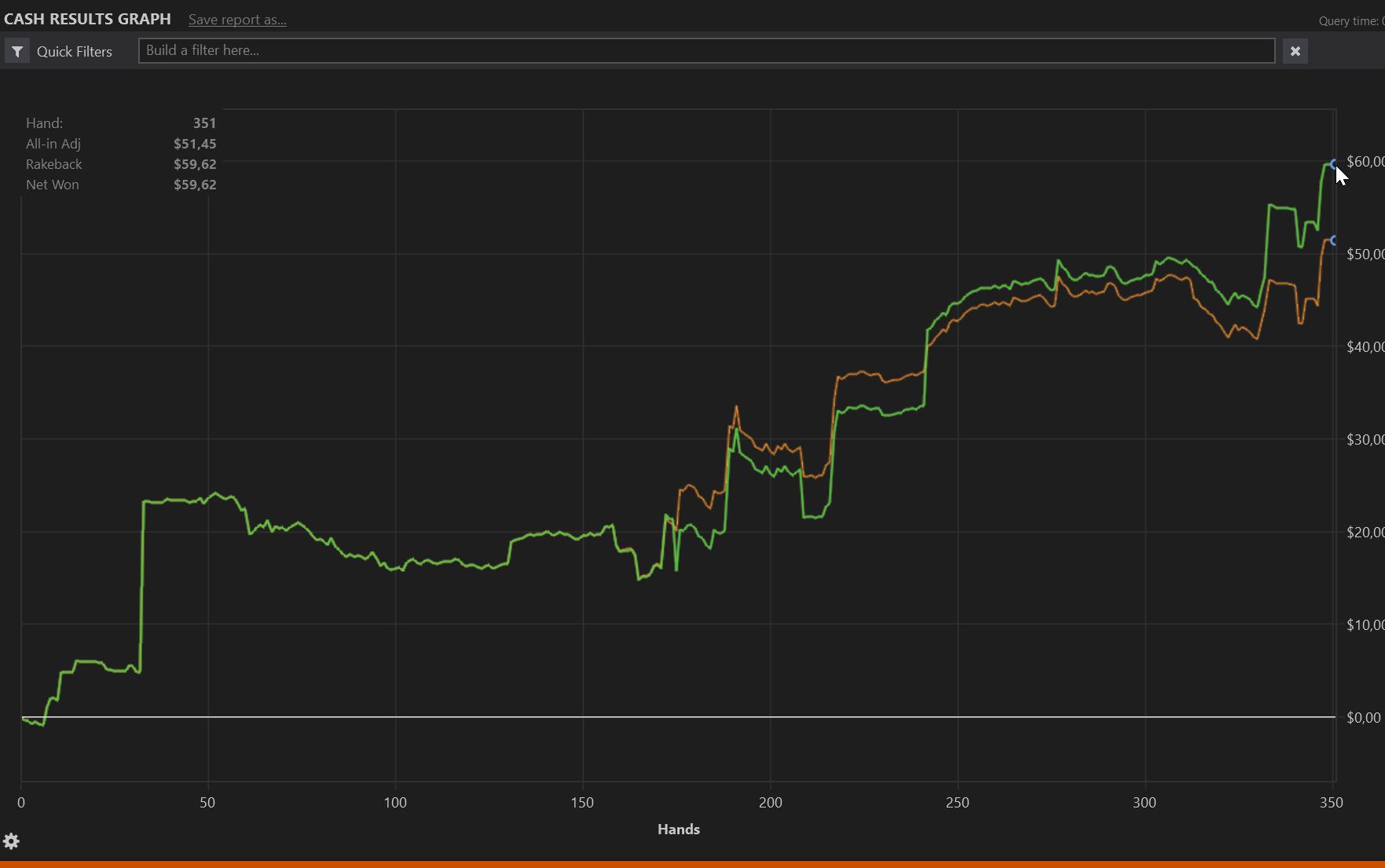Screen dimensions: 1385x868
Task: Click the x-axis tick label 200
Action: click(771, 803)
